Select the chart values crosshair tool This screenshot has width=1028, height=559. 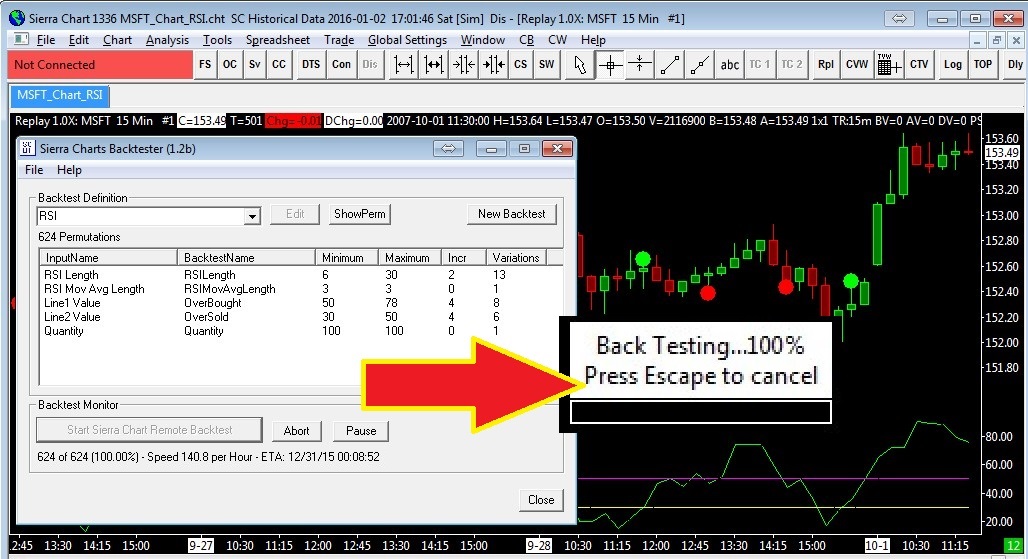pos(610,64)
